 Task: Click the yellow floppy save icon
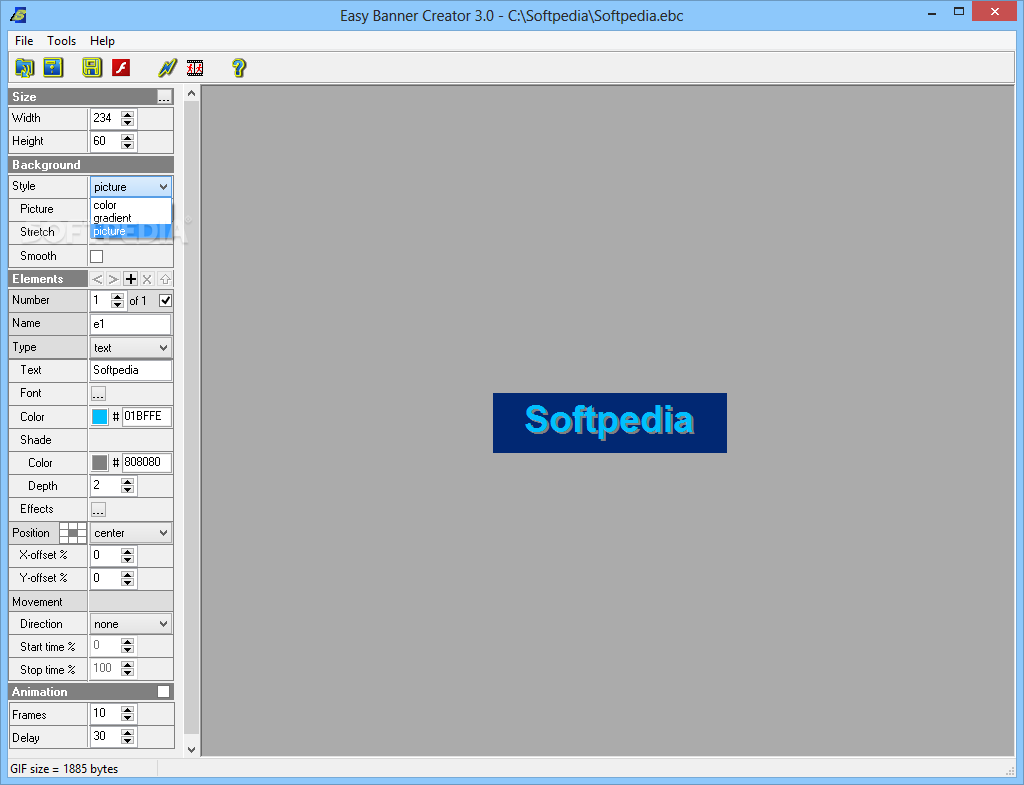pos(92,67)
